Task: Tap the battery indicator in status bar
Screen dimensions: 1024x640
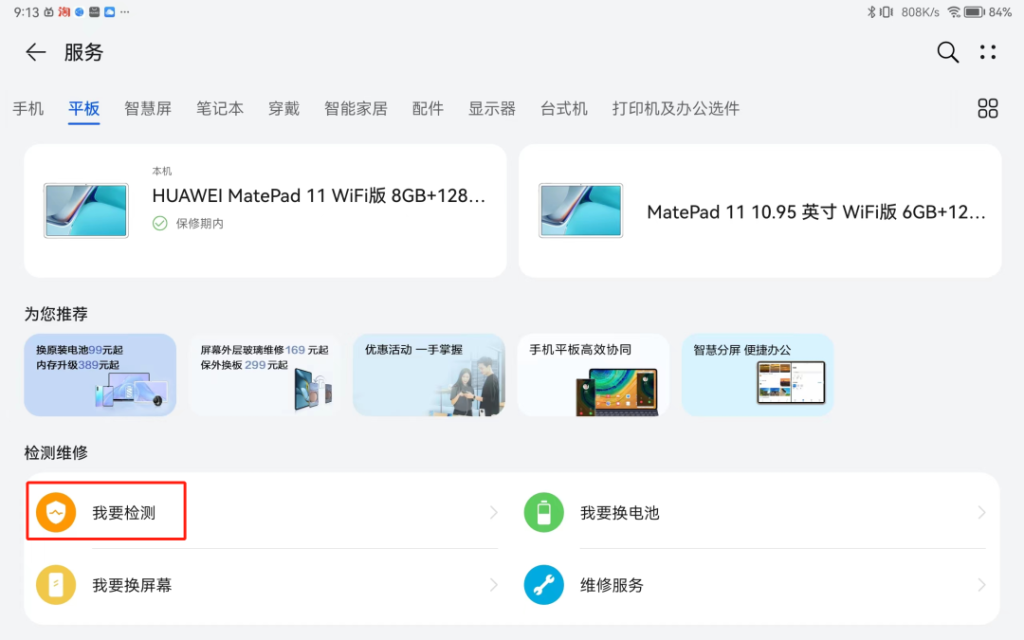Action: tap(974, 12)
